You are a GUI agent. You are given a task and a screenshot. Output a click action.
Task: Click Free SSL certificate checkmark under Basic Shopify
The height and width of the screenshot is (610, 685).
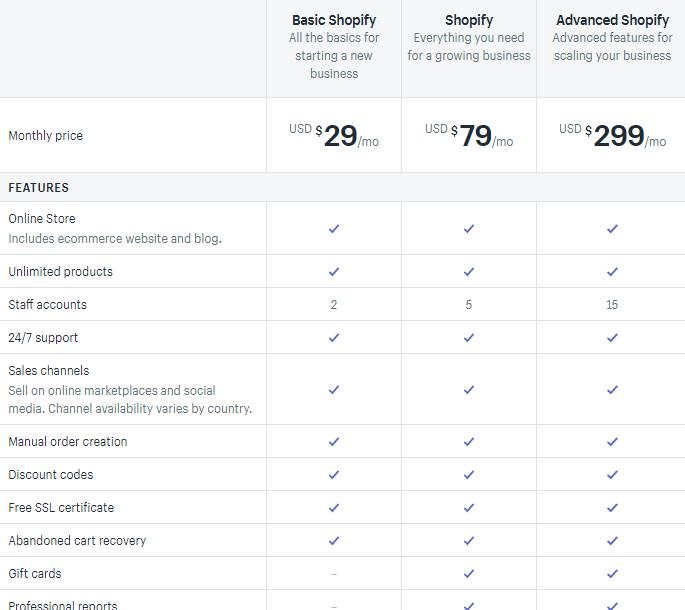(334, 507)
